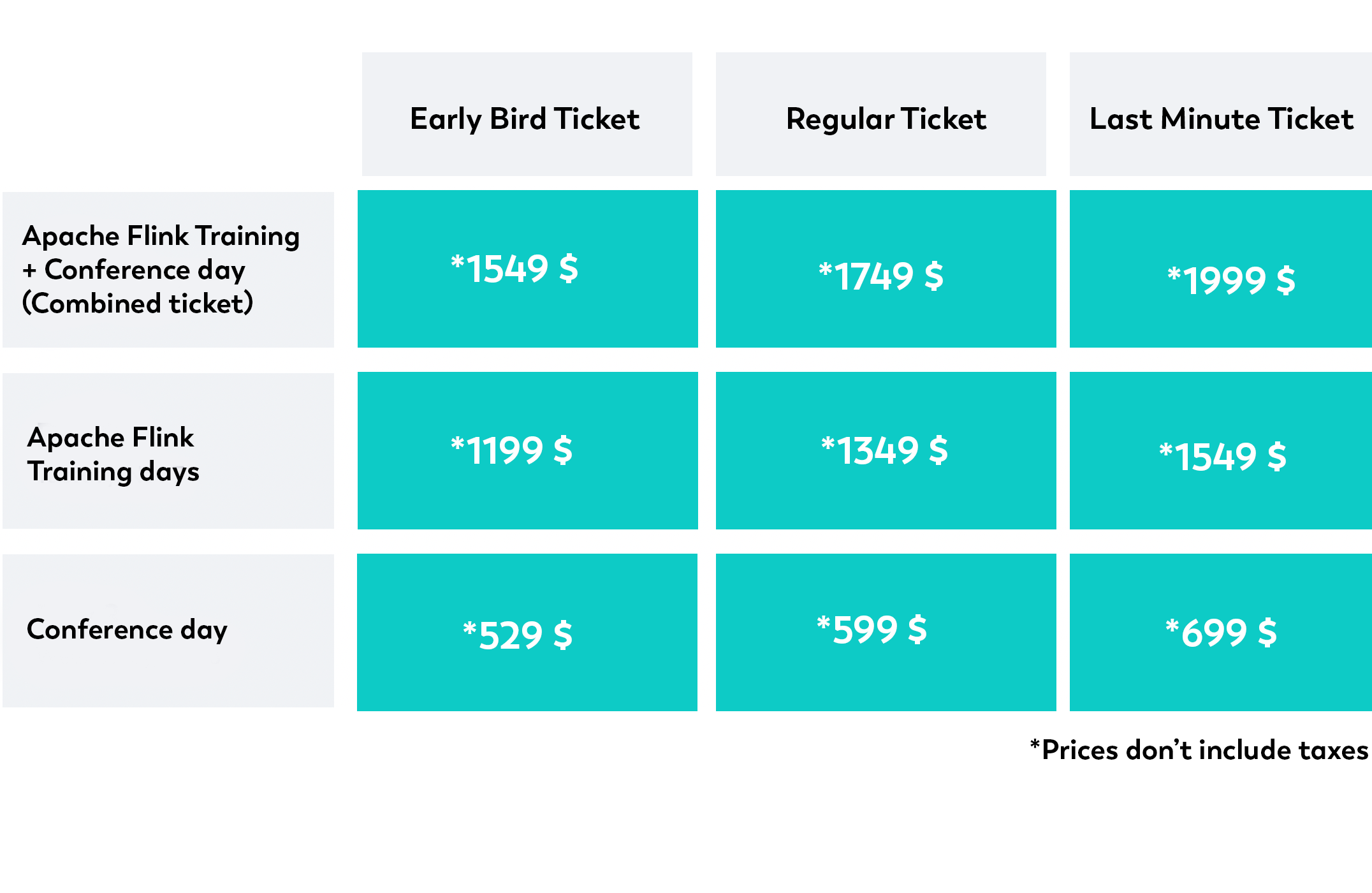The image size is (1372, 893).
Task: Click the asterisk before the 1749 $ price
Action: tap(825, 269)
